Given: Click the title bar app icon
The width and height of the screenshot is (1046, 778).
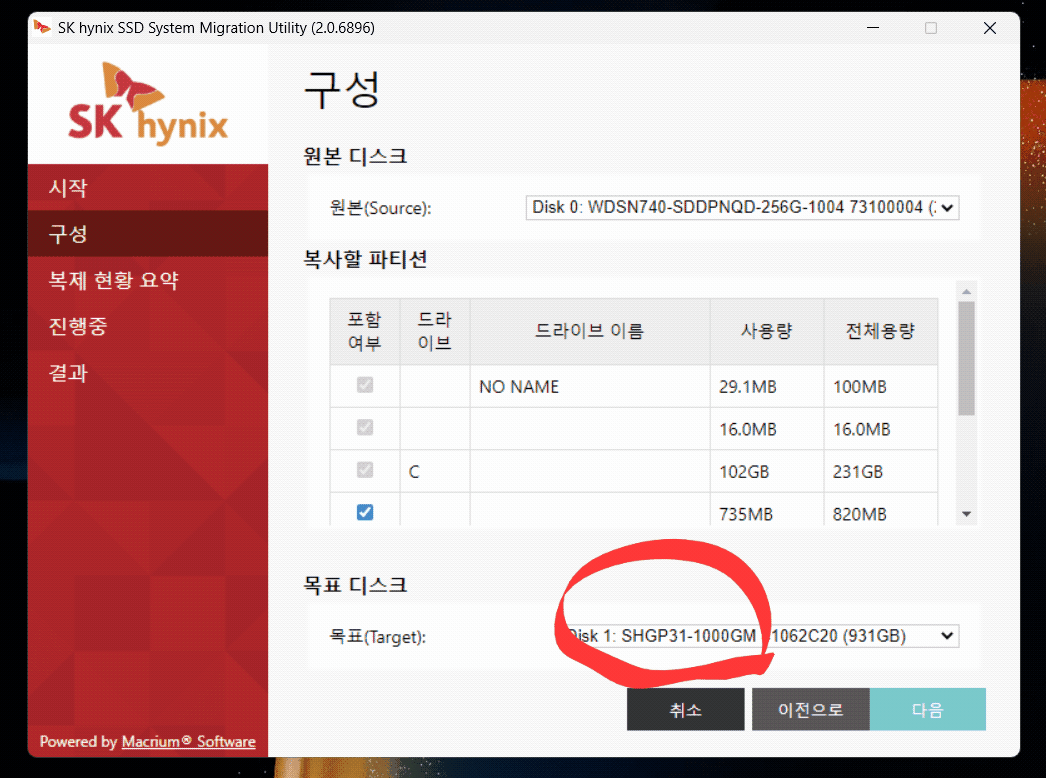Looking at the screenshot, I should point(42,27).
